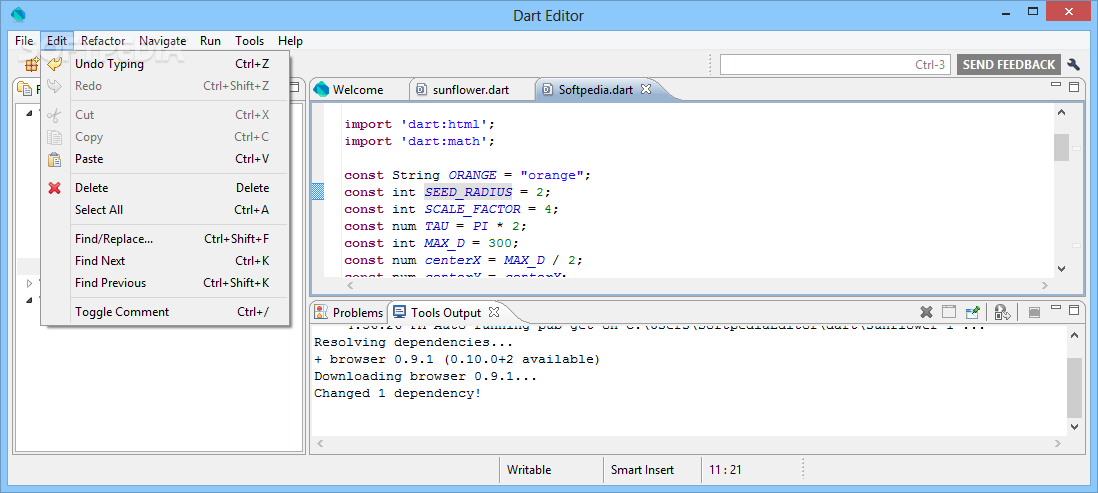Open Find/Replace from Edit menu
1098x493 pixels.
coord(165,239)
